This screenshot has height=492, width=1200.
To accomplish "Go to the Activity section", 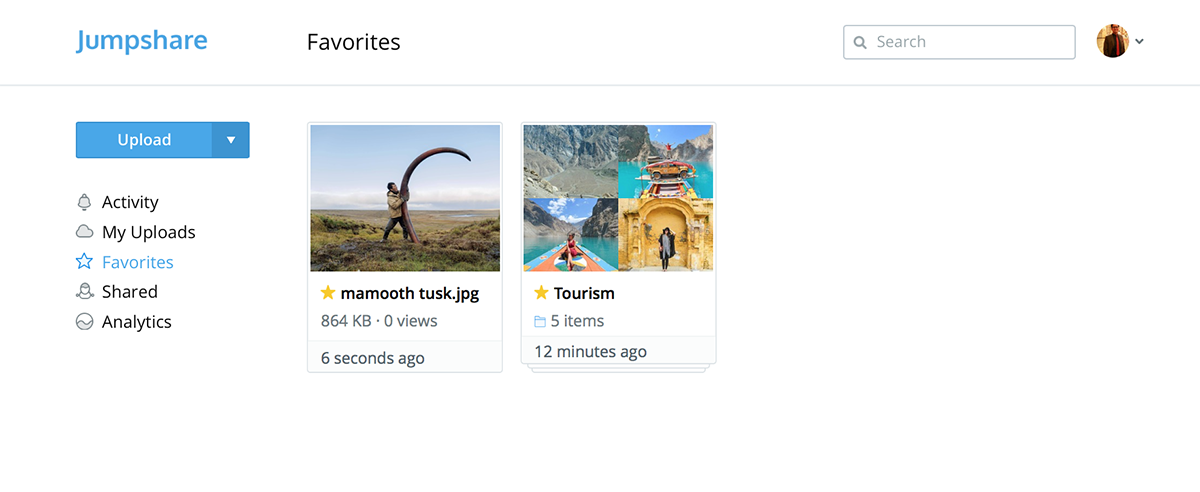I will (x=130, y=202).
